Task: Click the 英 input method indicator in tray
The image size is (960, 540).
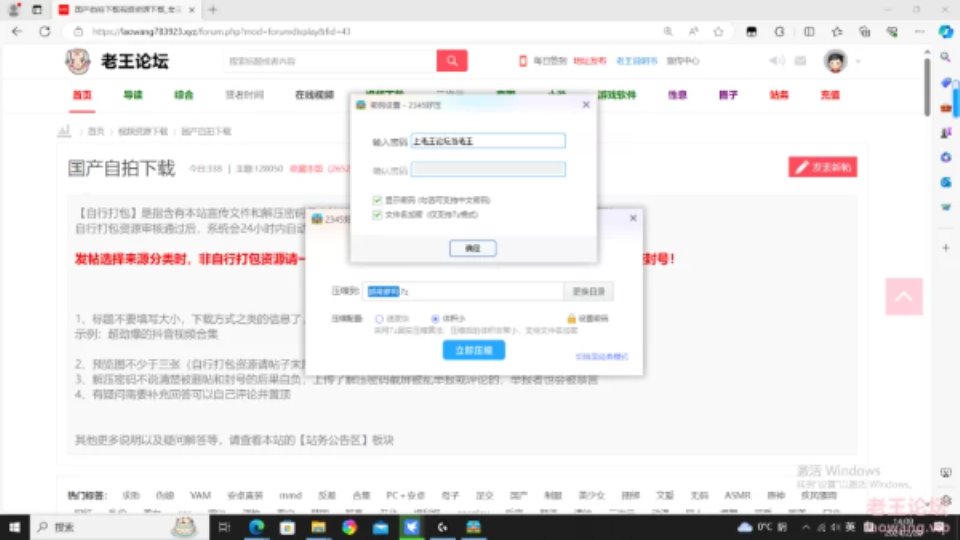Action: pyautogui.click(x=850, y=527)
